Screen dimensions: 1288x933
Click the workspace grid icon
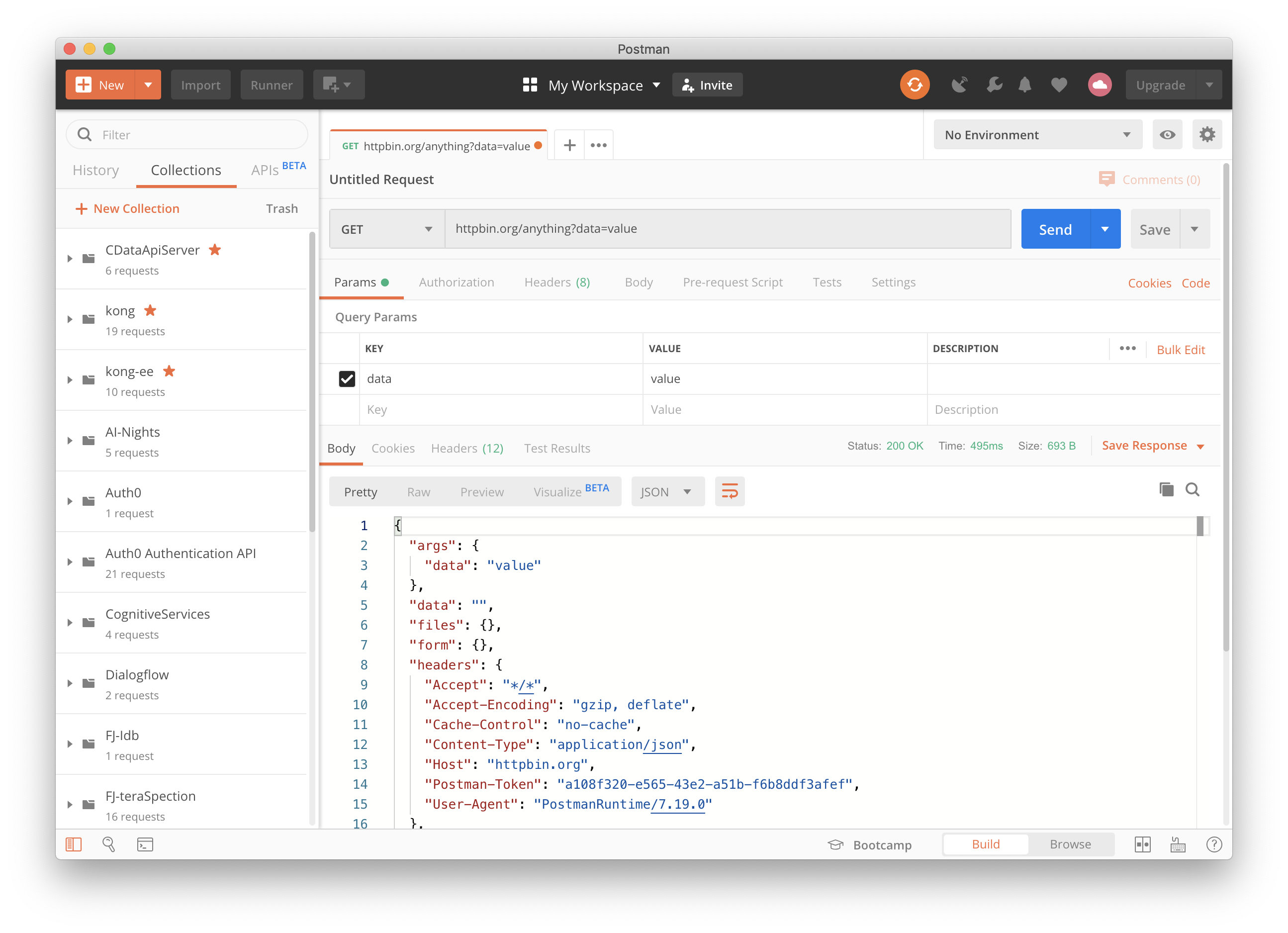click(x=530, y=85)
